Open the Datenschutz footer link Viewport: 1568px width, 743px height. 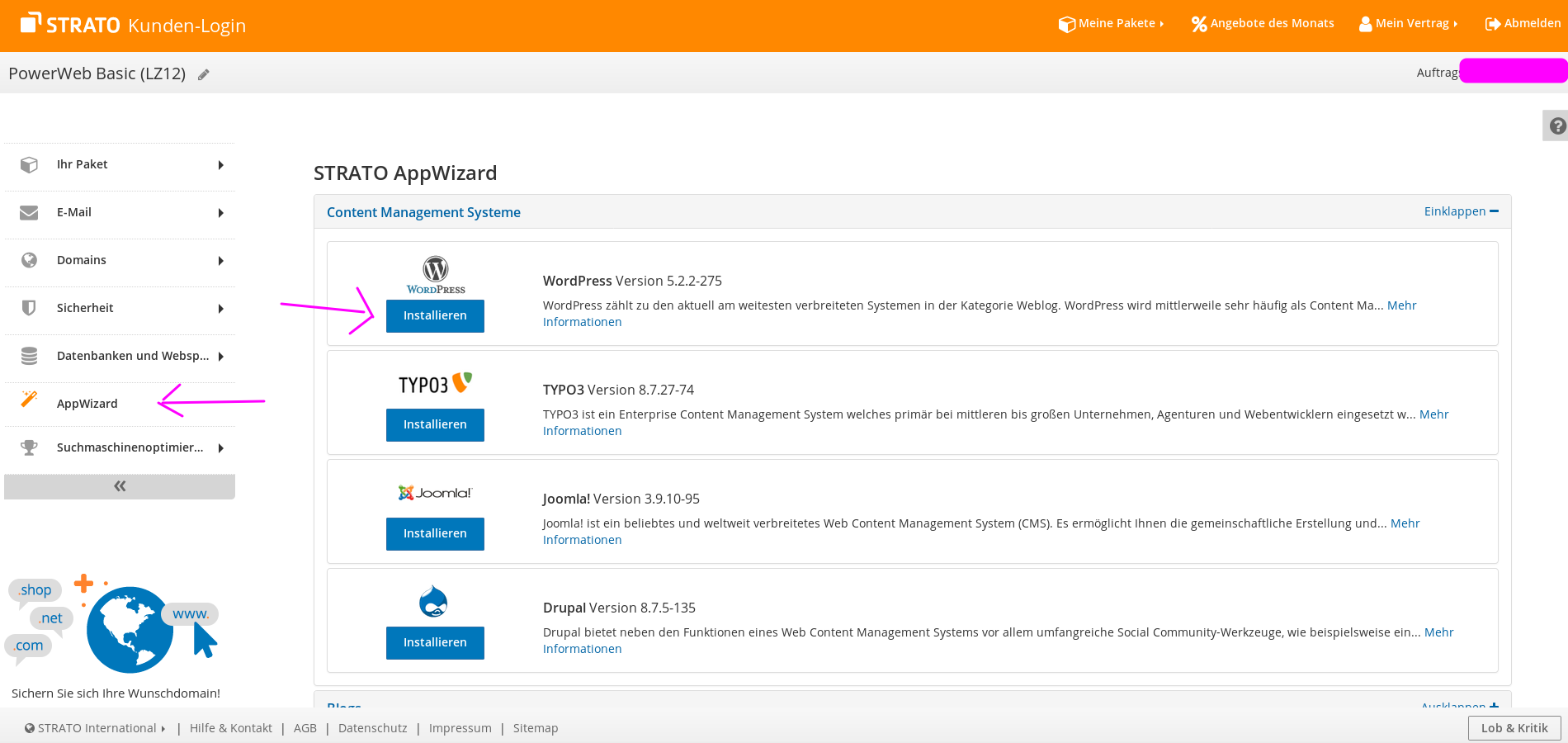coord(373,728)
